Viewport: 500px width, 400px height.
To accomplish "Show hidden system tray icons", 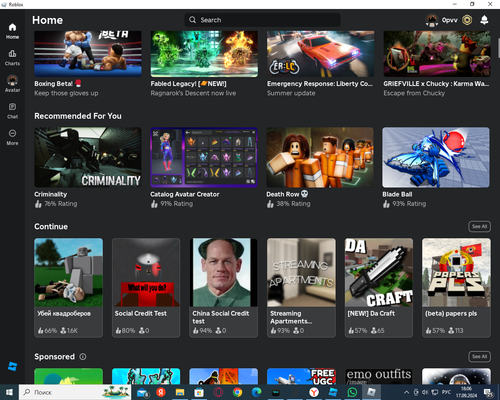I will (x=406, y=392).
